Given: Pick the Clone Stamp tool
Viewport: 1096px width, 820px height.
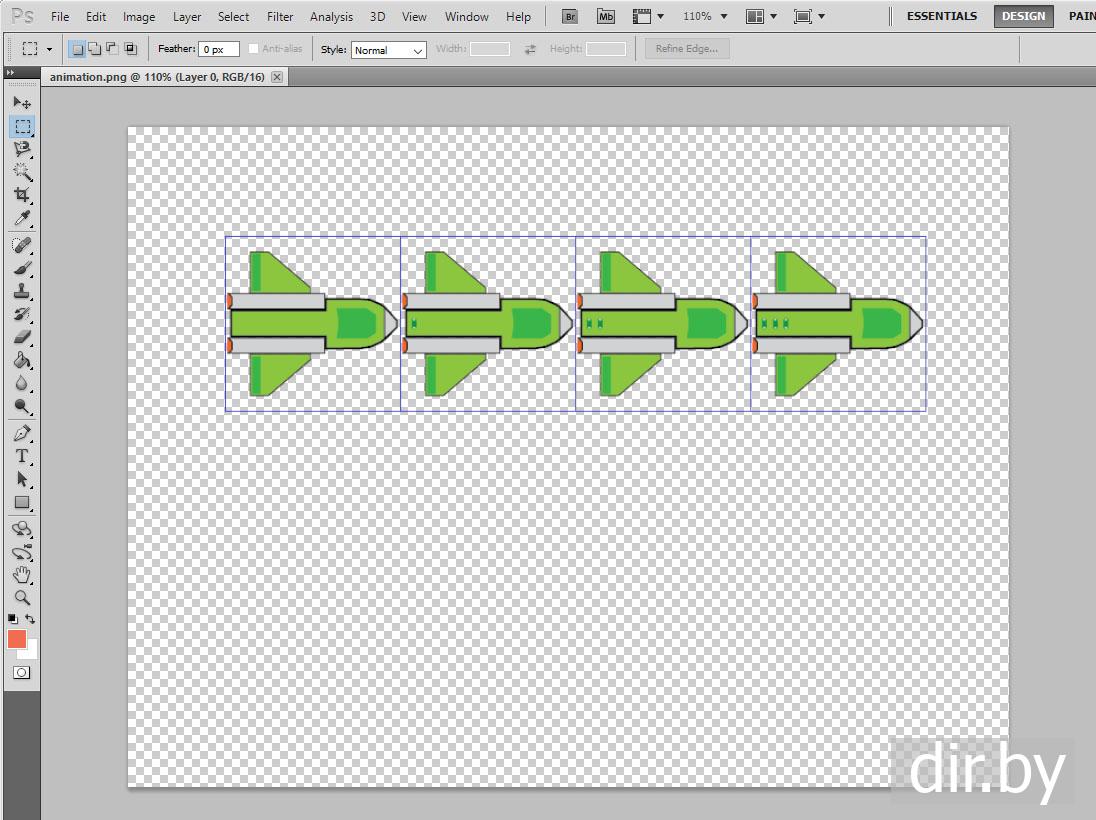Looking at the screenshot, I should click(22, 292).
